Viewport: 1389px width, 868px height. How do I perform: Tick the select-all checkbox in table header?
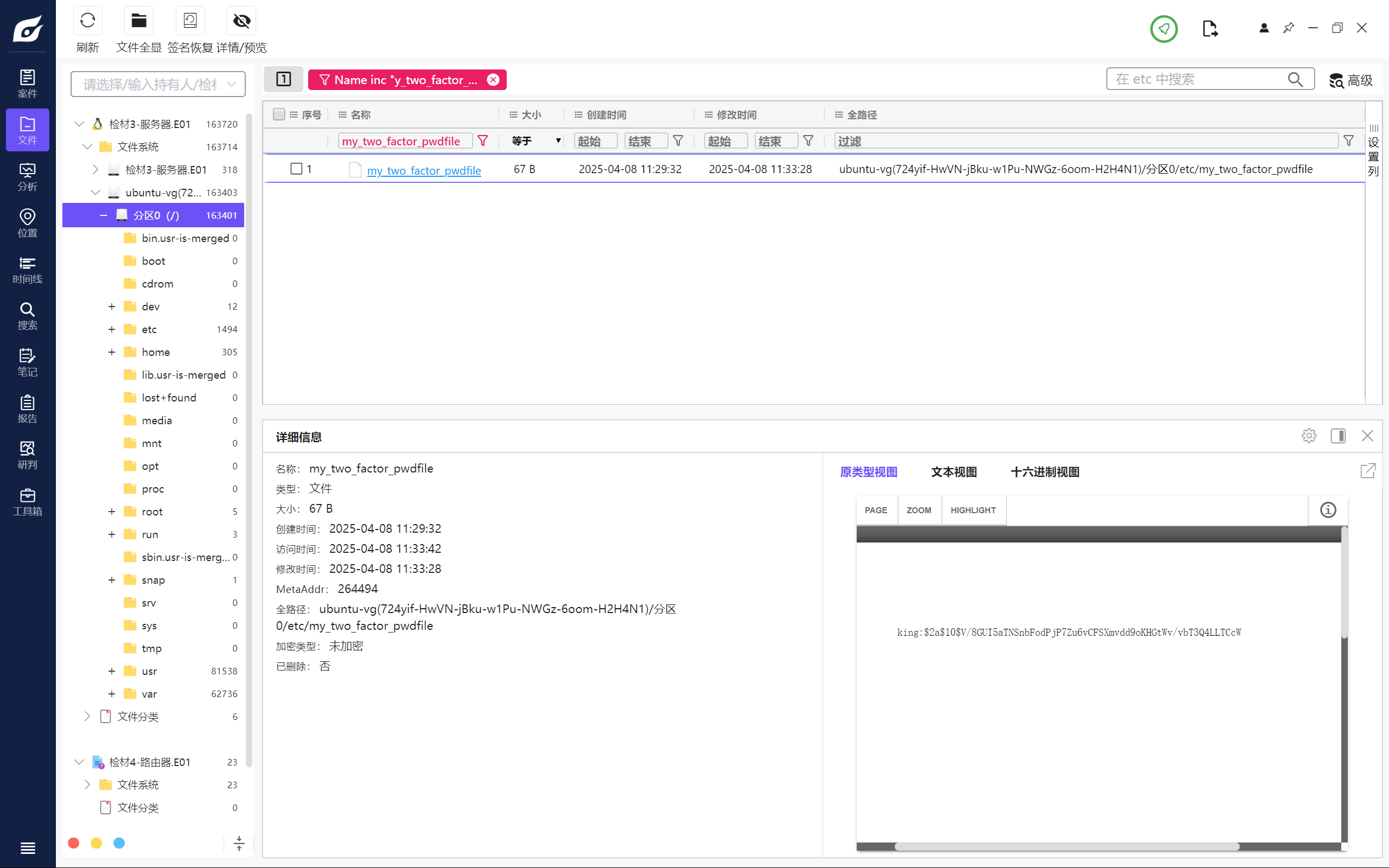coord(279,114)
